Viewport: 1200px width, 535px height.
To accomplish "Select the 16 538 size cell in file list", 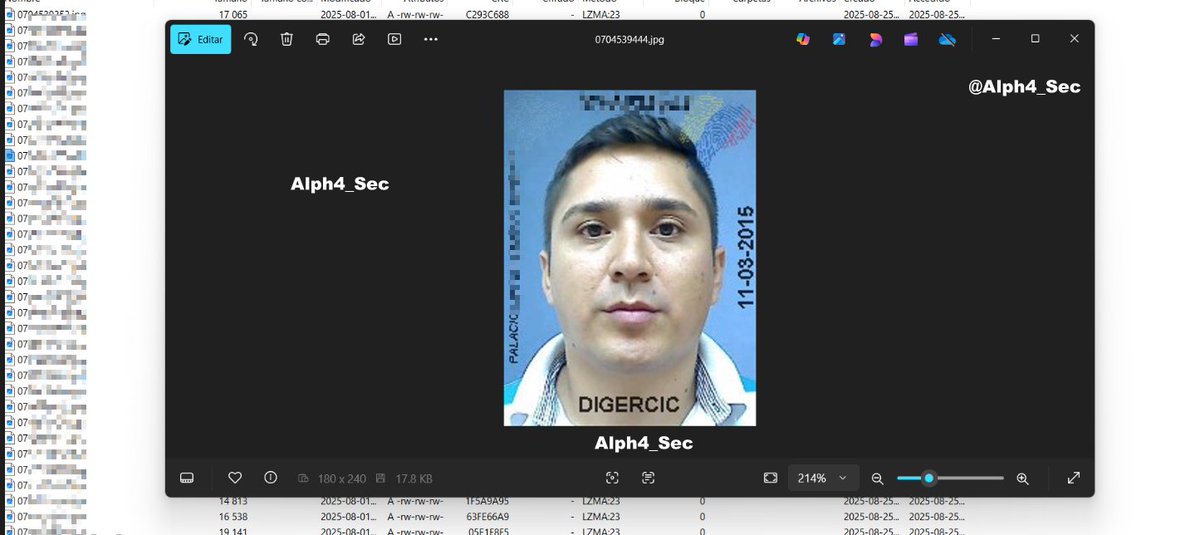I will [233, 517].
